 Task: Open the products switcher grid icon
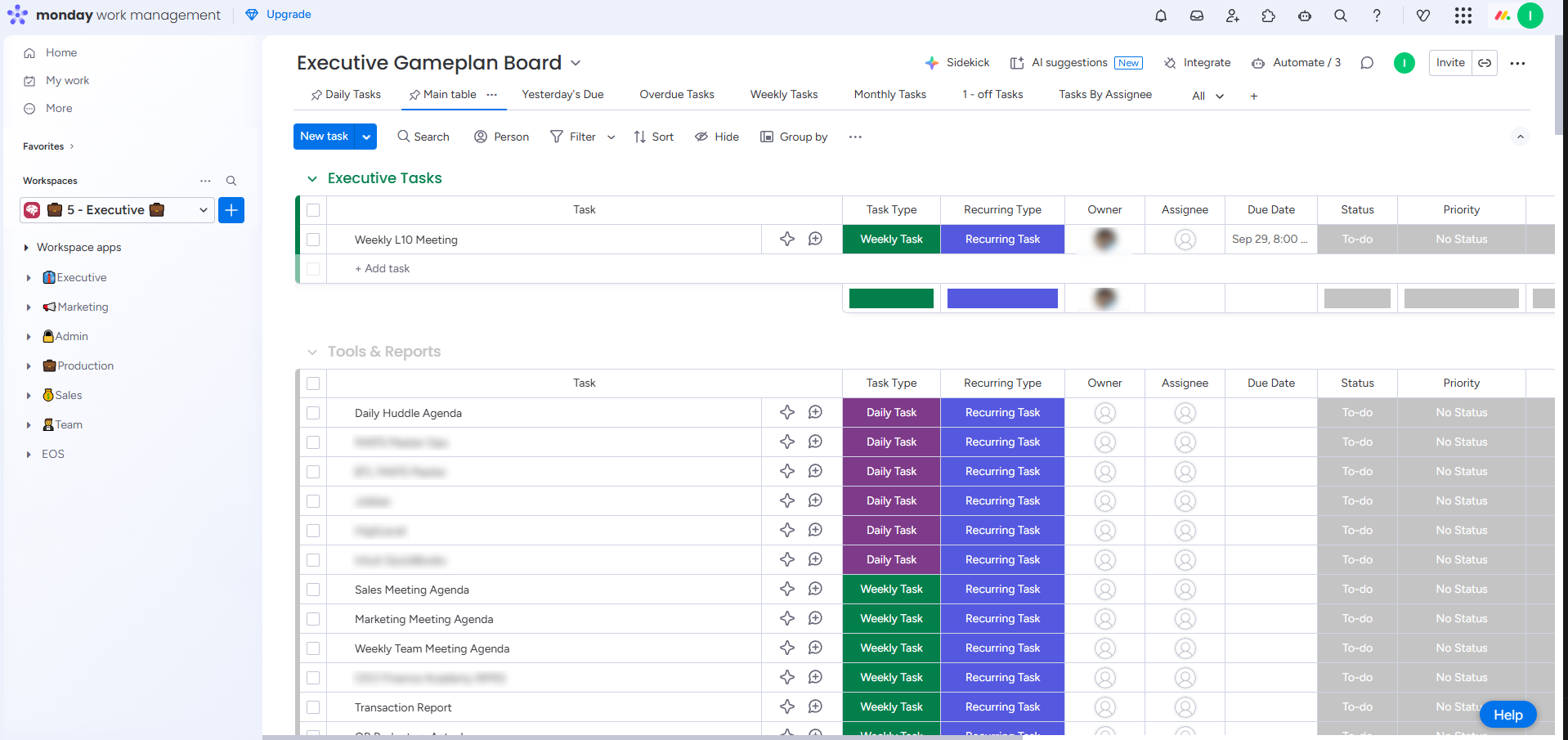[1463, 16]
